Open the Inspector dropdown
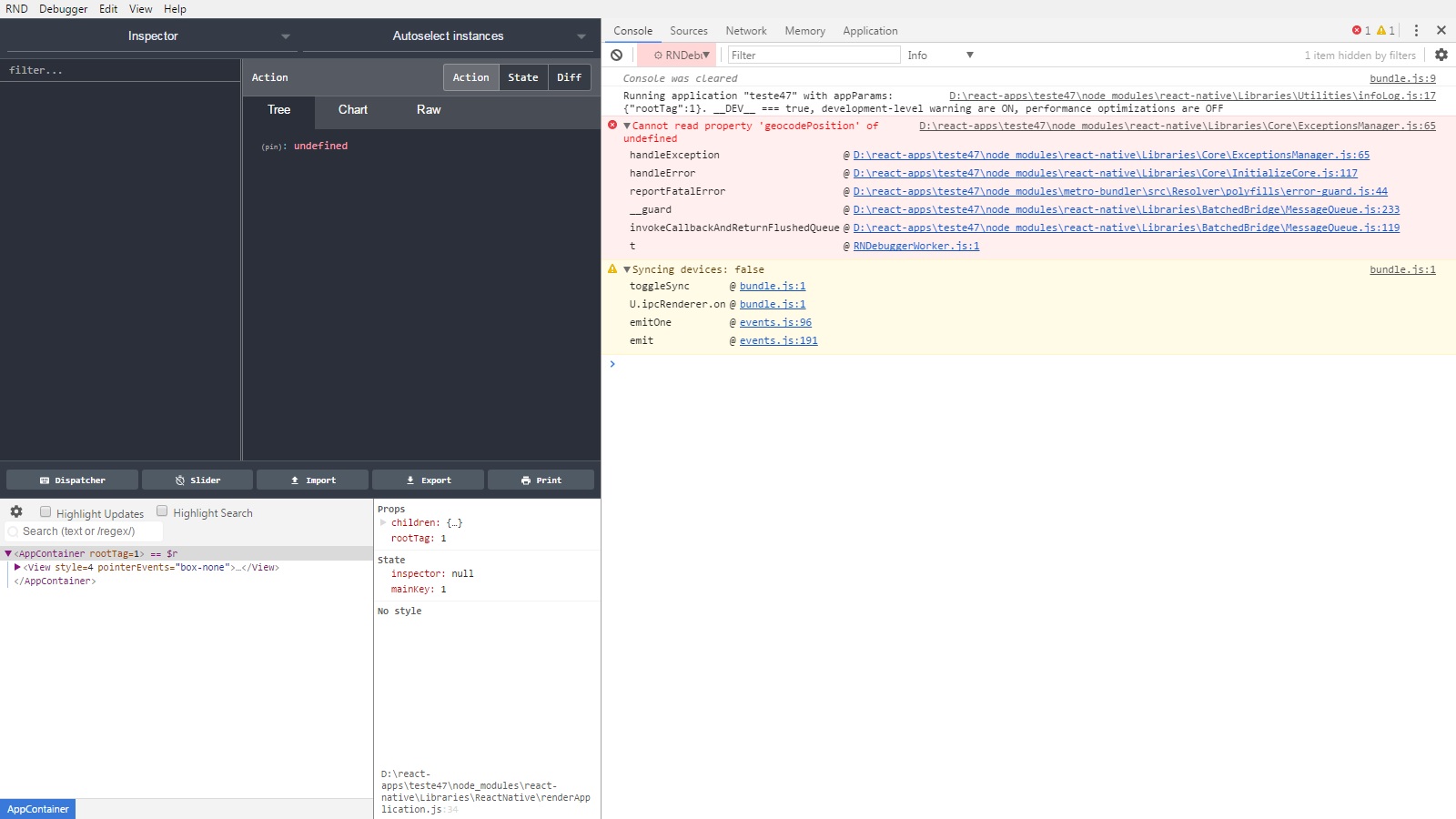The height and width of the screenshot is (819, 1456). tap(152, 36)
